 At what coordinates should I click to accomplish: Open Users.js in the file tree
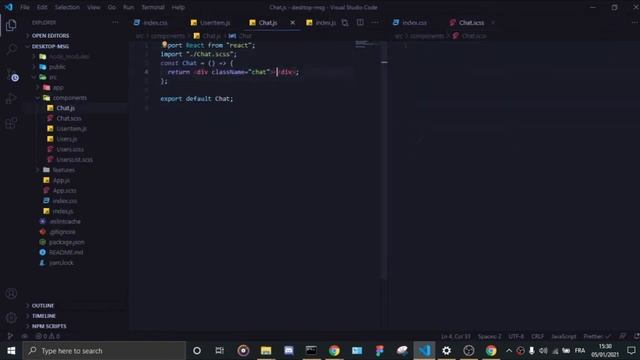[x=67, y=139]
